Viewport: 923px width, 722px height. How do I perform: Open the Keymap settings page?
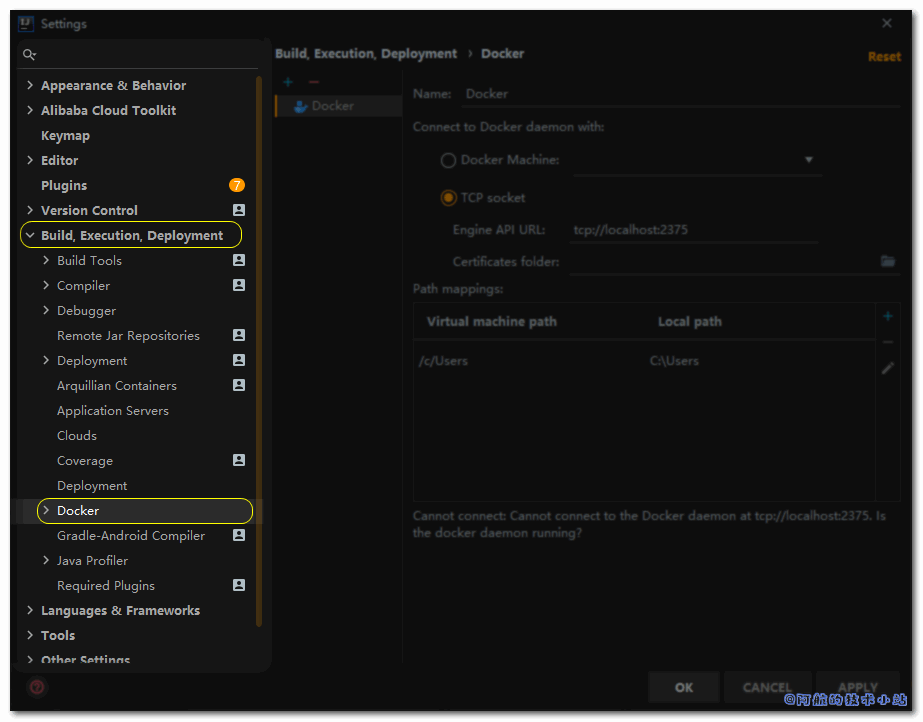coord(65,135)
